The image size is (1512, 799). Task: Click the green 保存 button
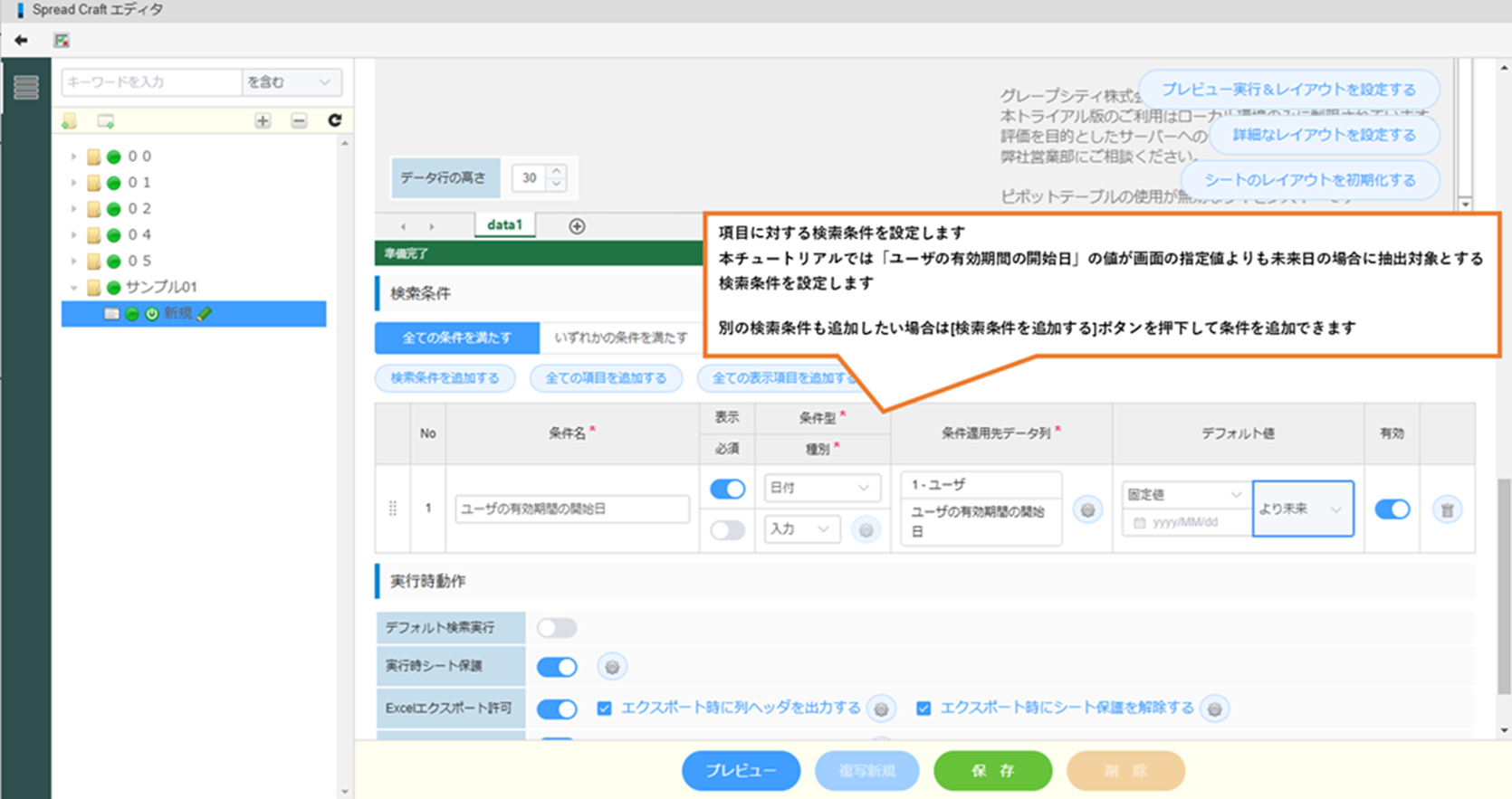coord(992,771)
